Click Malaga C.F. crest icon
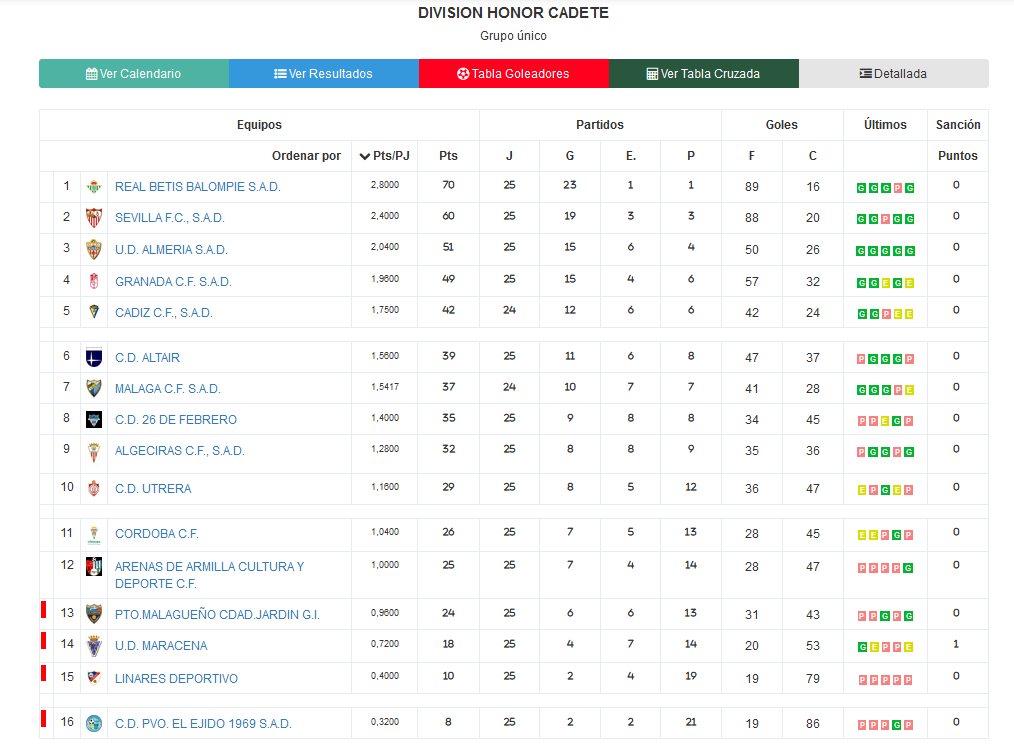 [94, 389]
